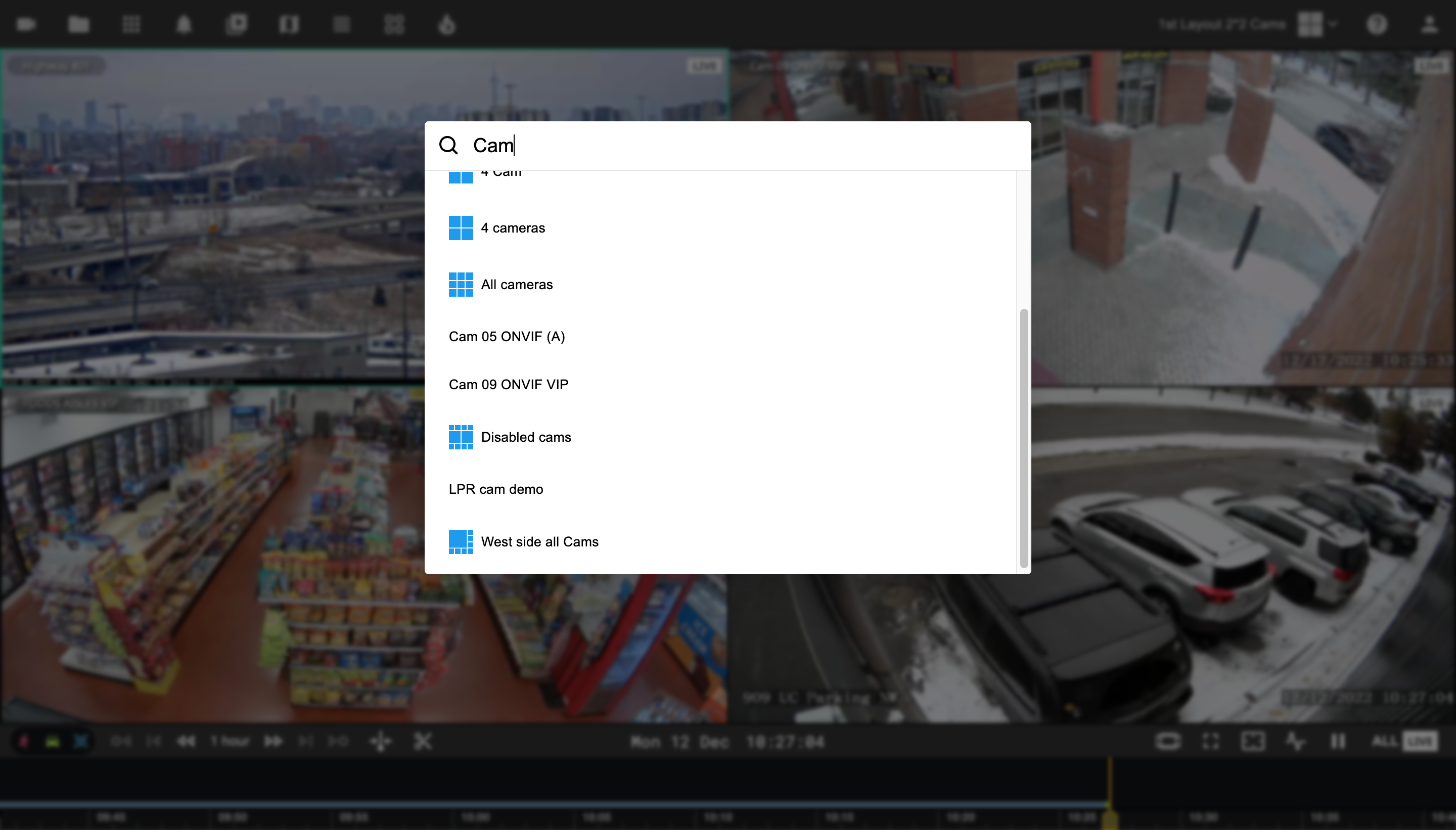Open the user account menu icon
This screenshot has width=1456, height=830.
(1429, 24)
